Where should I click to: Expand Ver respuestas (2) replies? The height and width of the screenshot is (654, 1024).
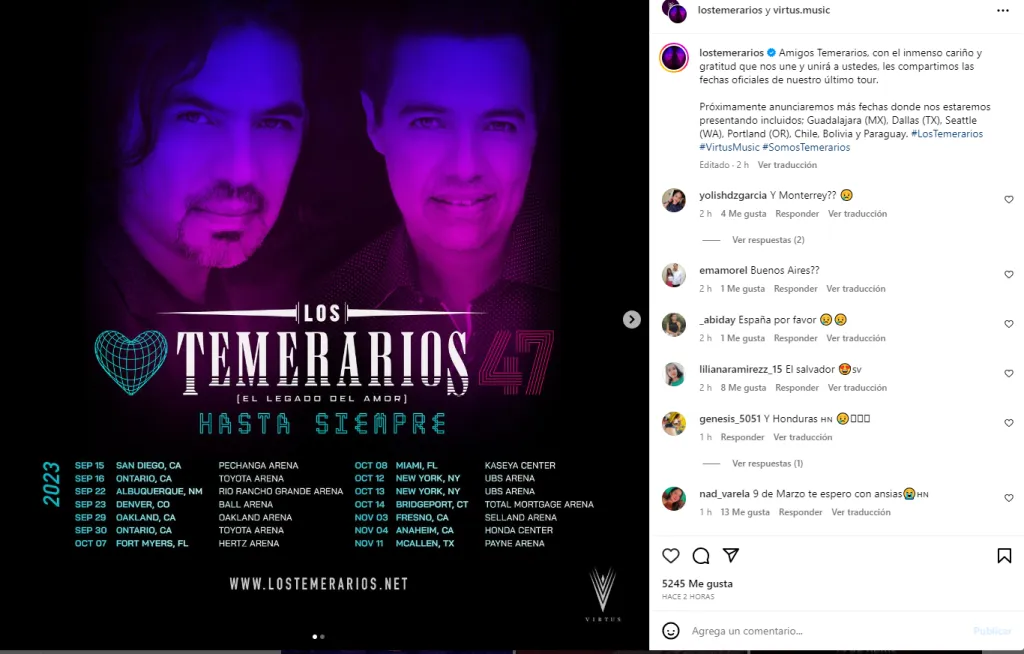coord(768,240)
